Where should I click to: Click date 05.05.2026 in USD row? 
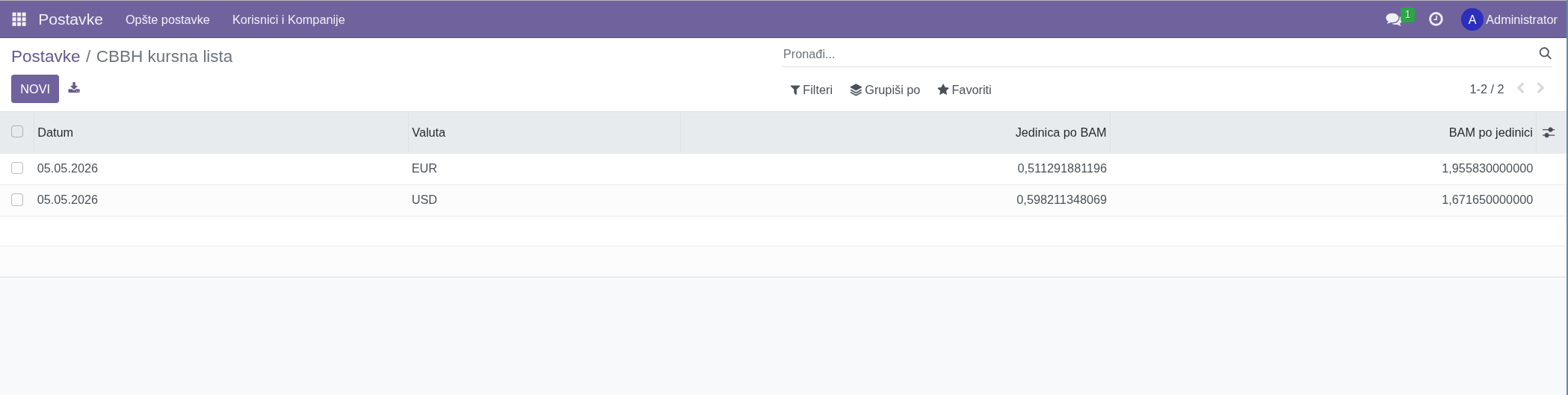click(x=67, y=199)
